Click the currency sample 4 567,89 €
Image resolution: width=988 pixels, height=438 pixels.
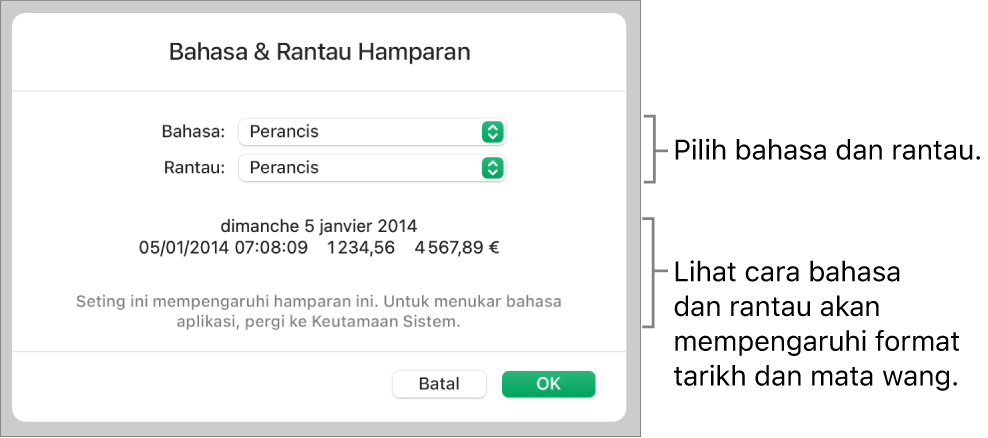[456, 246]
